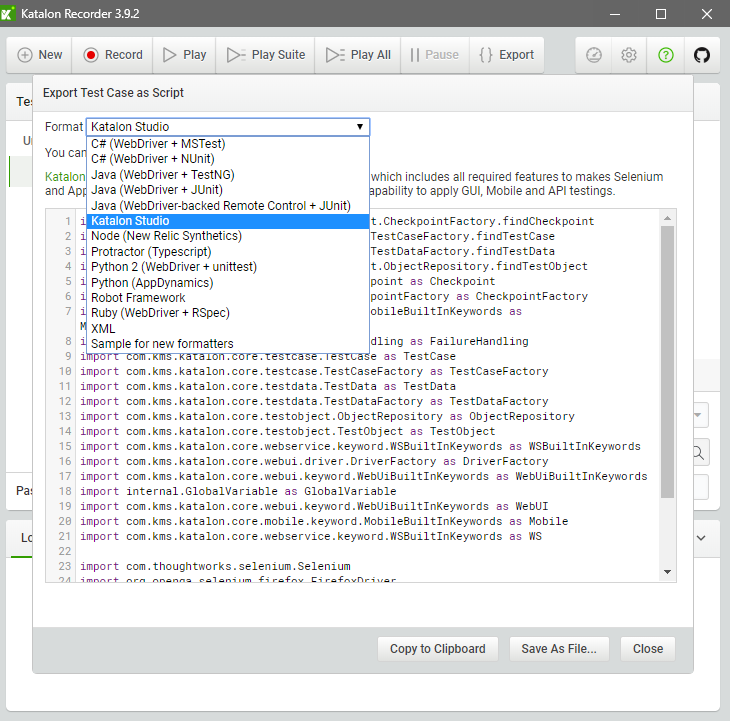Click code line 23 import com.thoughtworks.selenium.Selenium
730x721 pixels.
pos(215,566)
